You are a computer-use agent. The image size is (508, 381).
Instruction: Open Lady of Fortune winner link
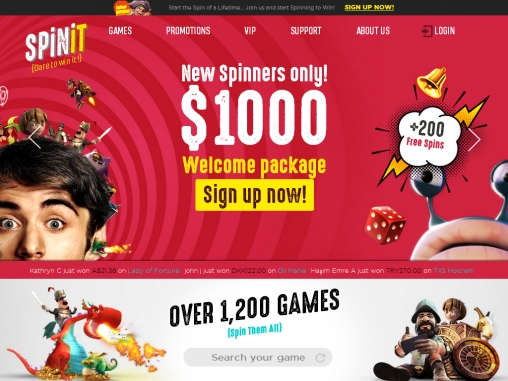point(154,271)
